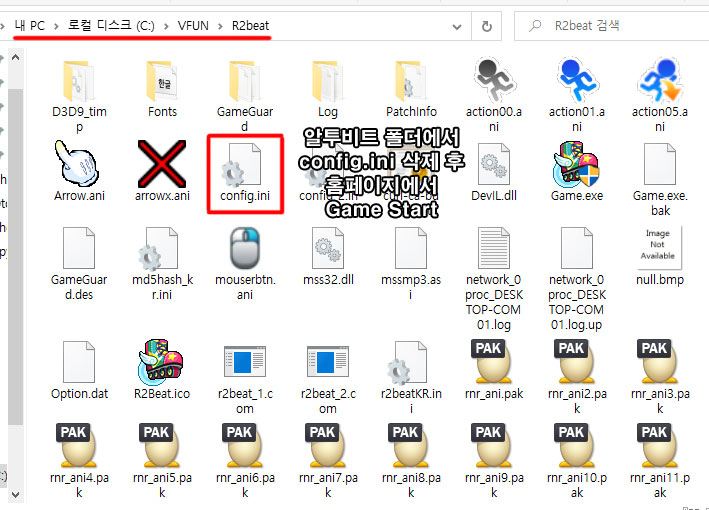Select the rnr_ani9.pak archive

point(494,461)
